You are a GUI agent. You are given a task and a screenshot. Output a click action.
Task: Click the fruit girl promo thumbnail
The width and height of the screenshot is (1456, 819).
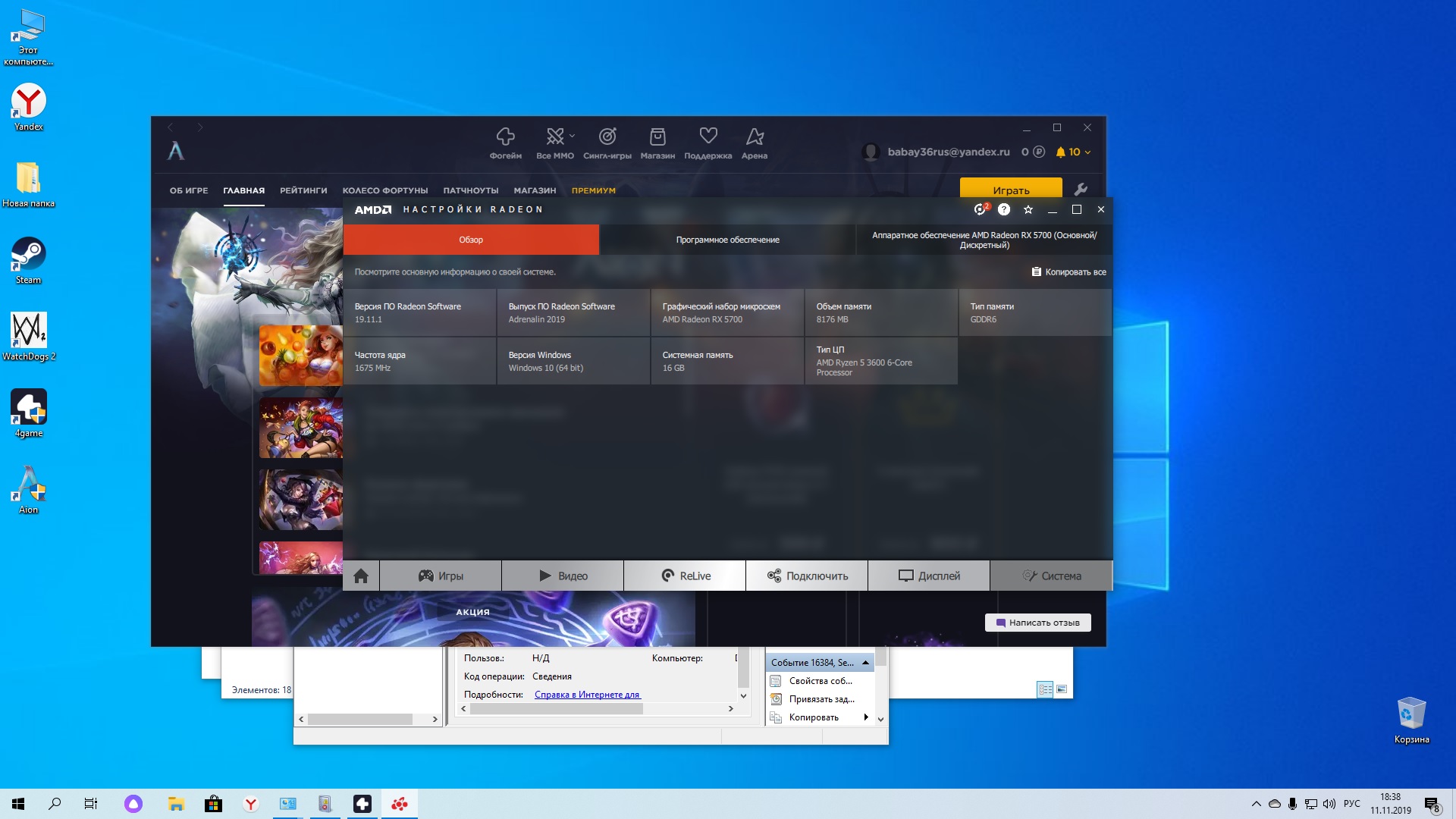pyautogui.click(x=300, y=356)
